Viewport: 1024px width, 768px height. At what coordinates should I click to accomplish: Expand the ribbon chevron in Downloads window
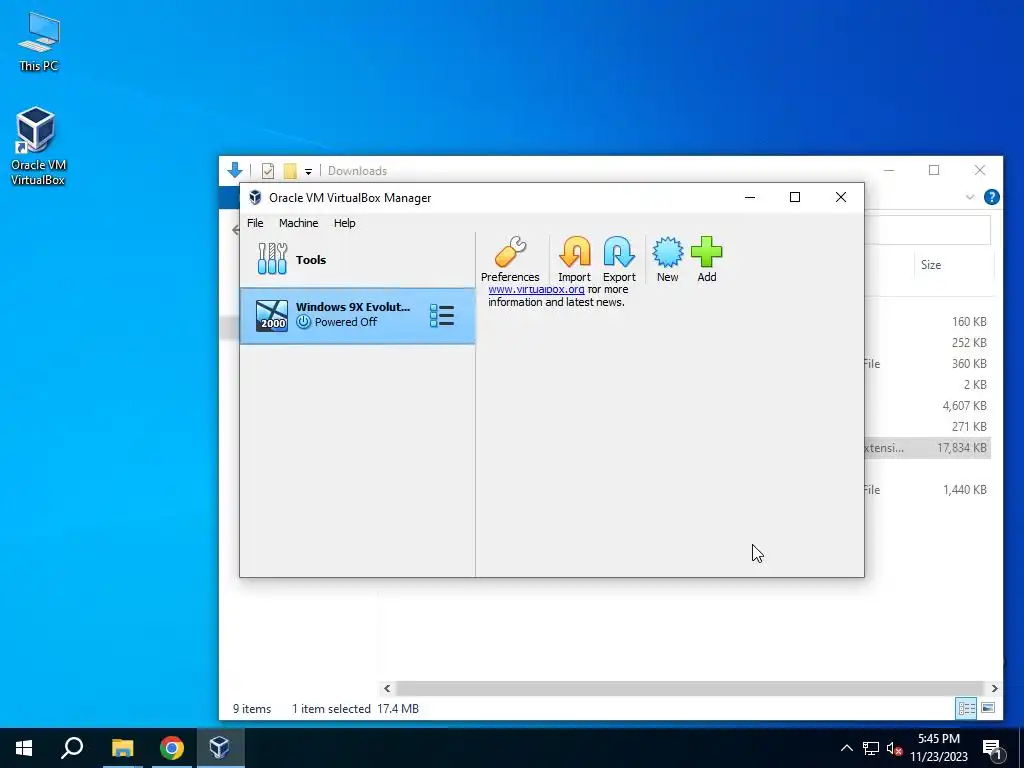(x=970, y=197)
